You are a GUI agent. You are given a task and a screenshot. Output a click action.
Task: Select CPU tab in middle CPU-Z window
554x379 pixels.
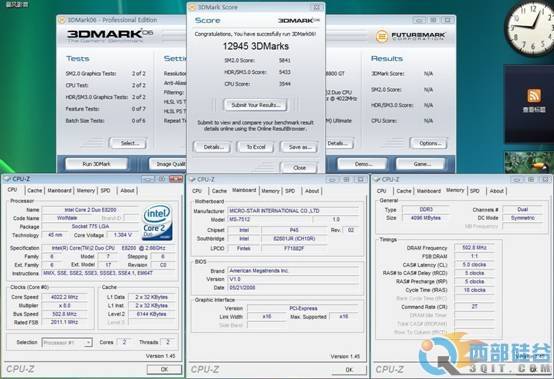[x=197, y=191]
